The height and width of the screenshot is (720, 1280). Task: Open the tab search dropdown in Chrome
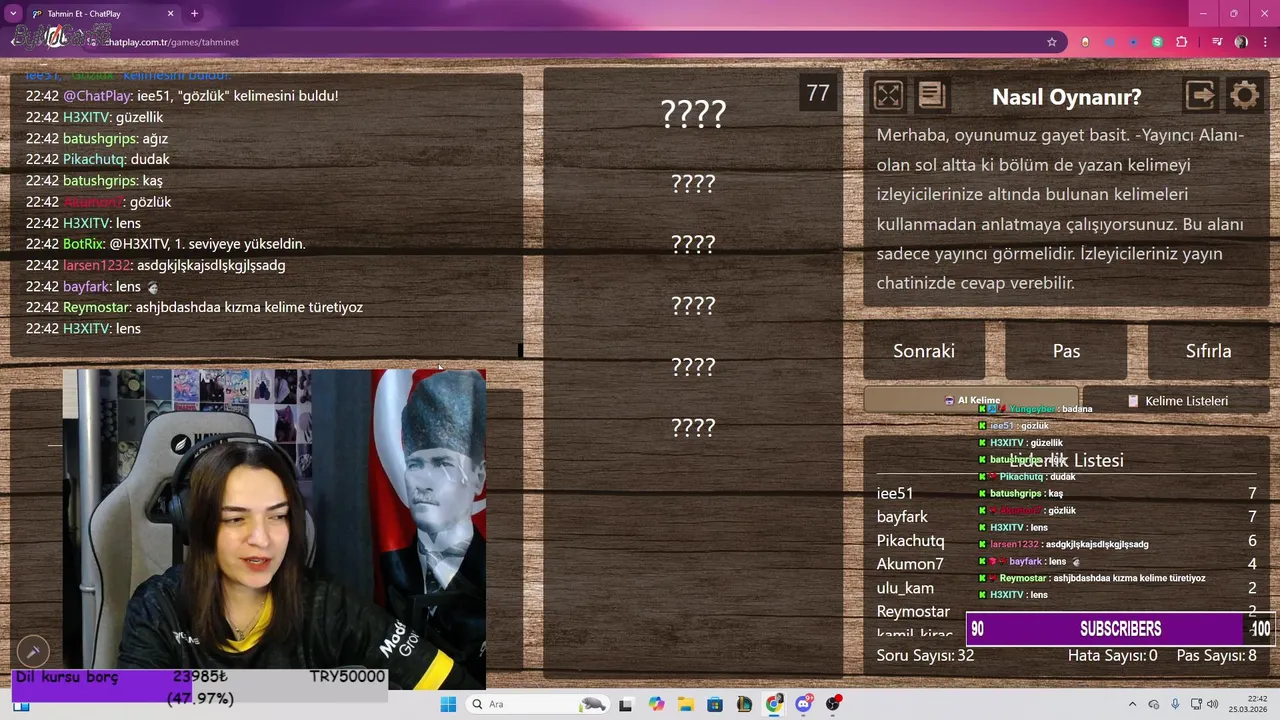[x=13, y=13]
